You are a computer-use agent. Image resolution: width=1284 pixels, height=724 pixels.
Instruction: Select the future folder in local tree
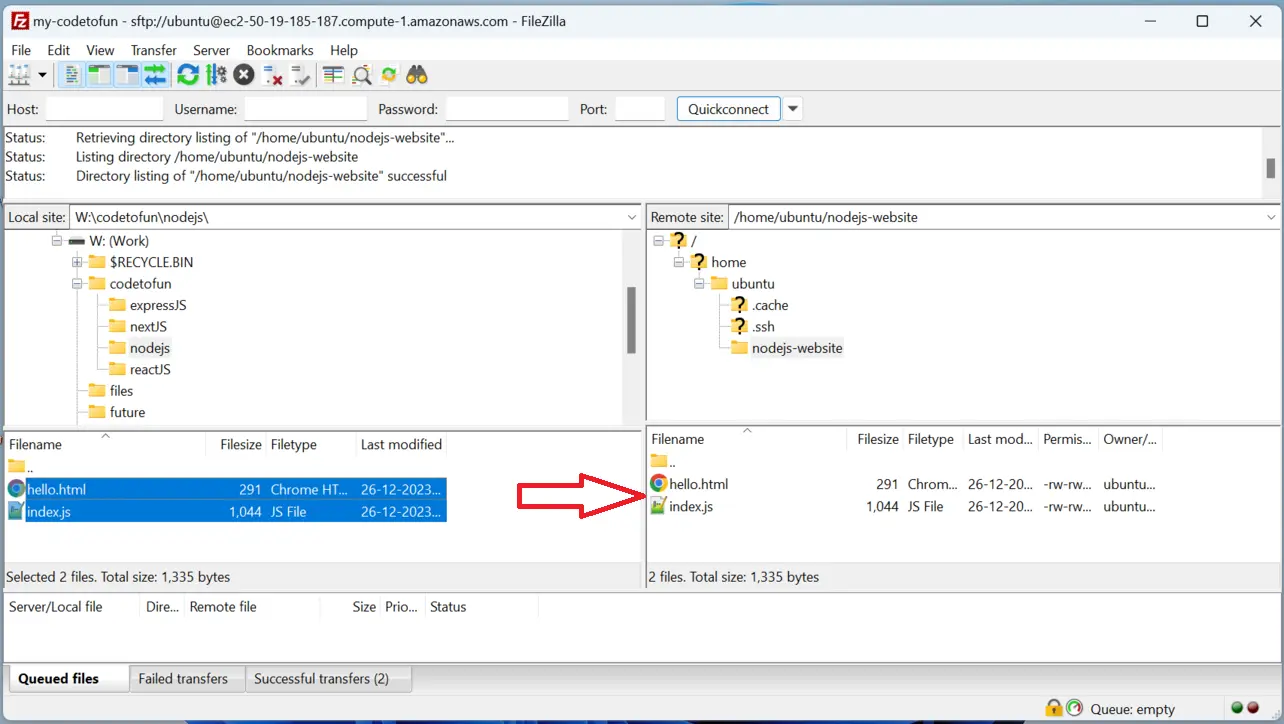[x=127, y=412]
